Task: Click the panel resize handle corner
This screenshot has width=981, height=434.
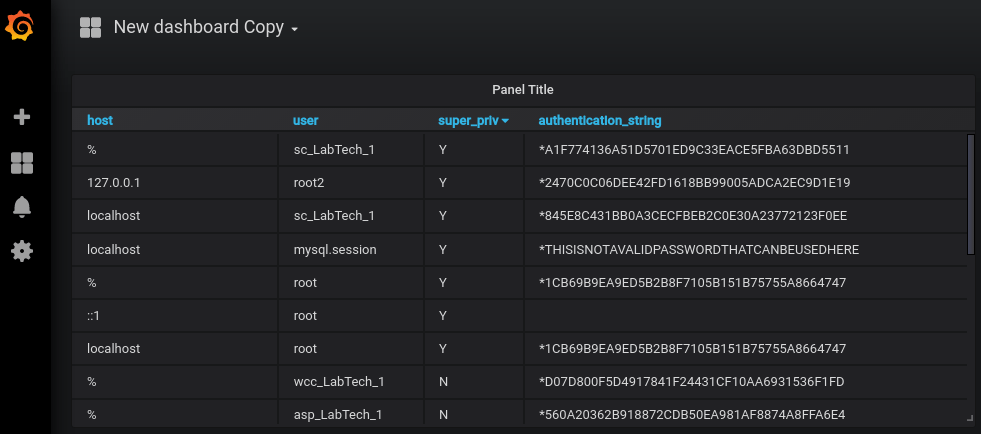Action: [x=968, y=417]
